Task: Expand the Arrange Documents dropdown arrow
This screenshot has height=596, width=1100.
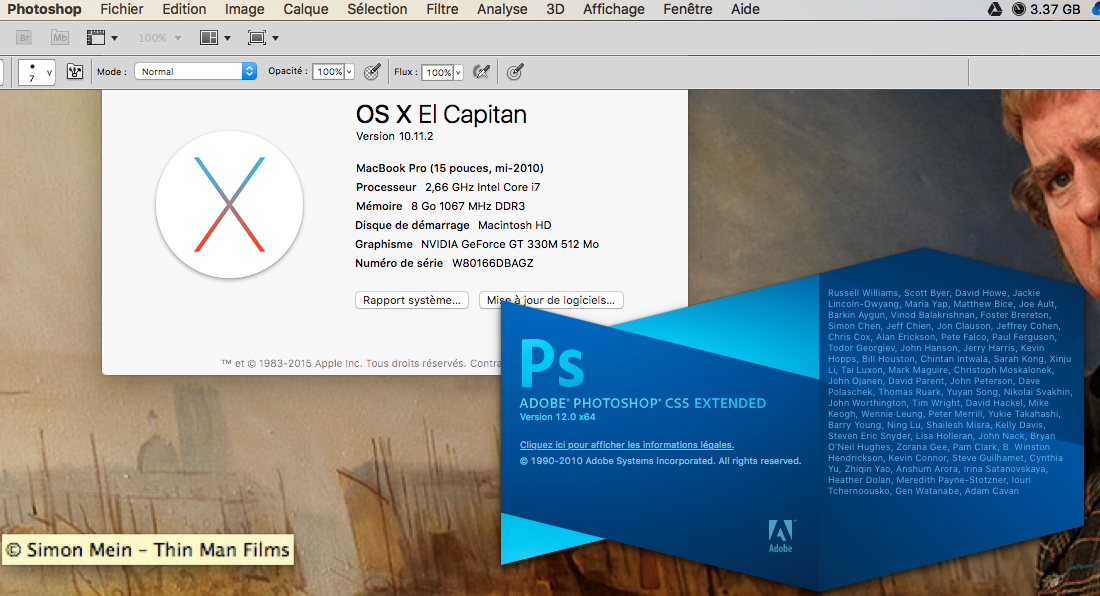Action: [x=227, y=39]
